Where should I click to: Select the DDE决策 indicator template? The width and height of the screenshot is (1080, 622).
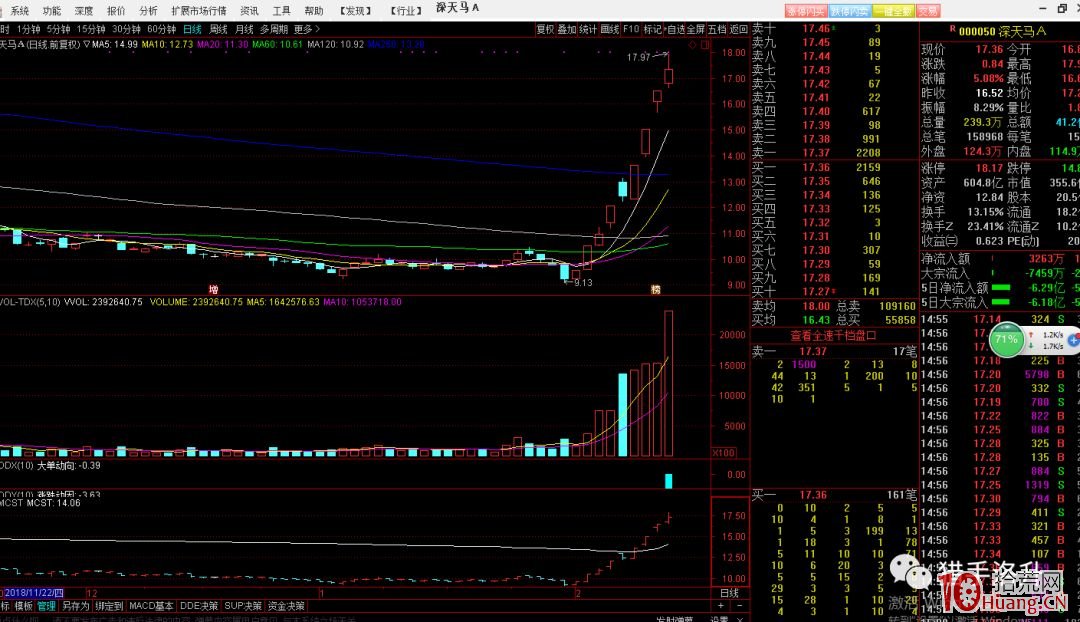(198, 606)
